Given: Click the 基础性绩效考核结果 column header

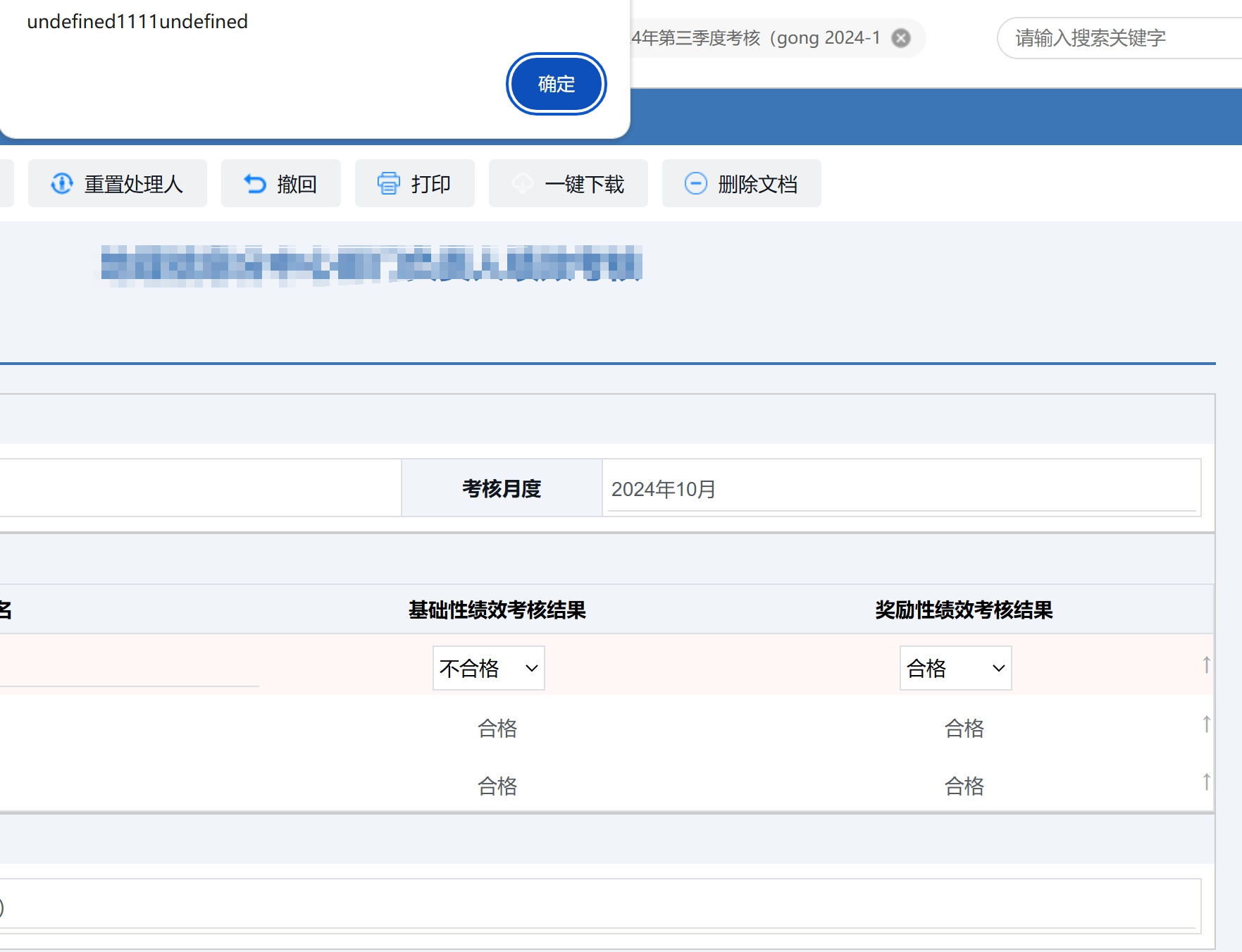Looking at the screenshot, I should pos(497,610).
